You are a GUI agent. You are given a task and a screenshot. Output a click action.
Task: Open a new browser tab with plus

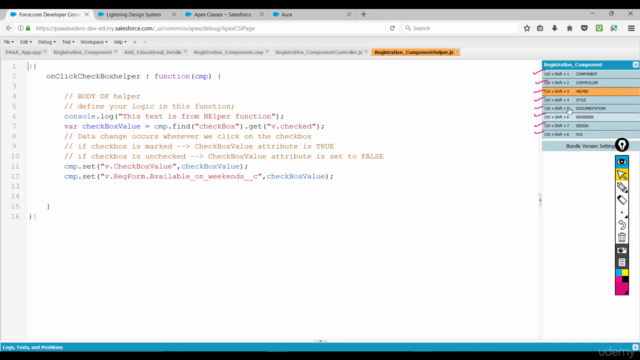363,14
